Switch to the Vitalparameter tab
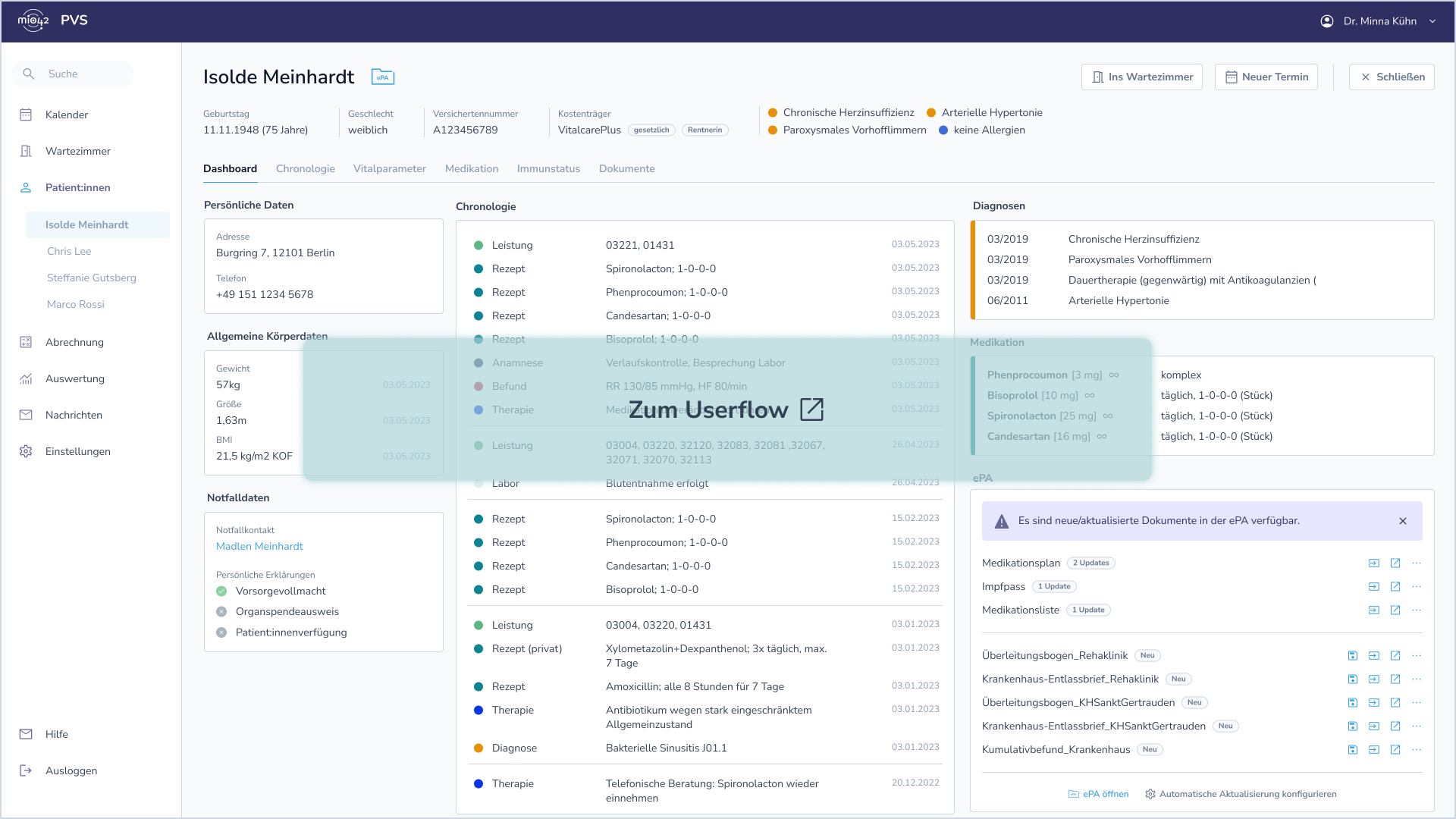 389,168
